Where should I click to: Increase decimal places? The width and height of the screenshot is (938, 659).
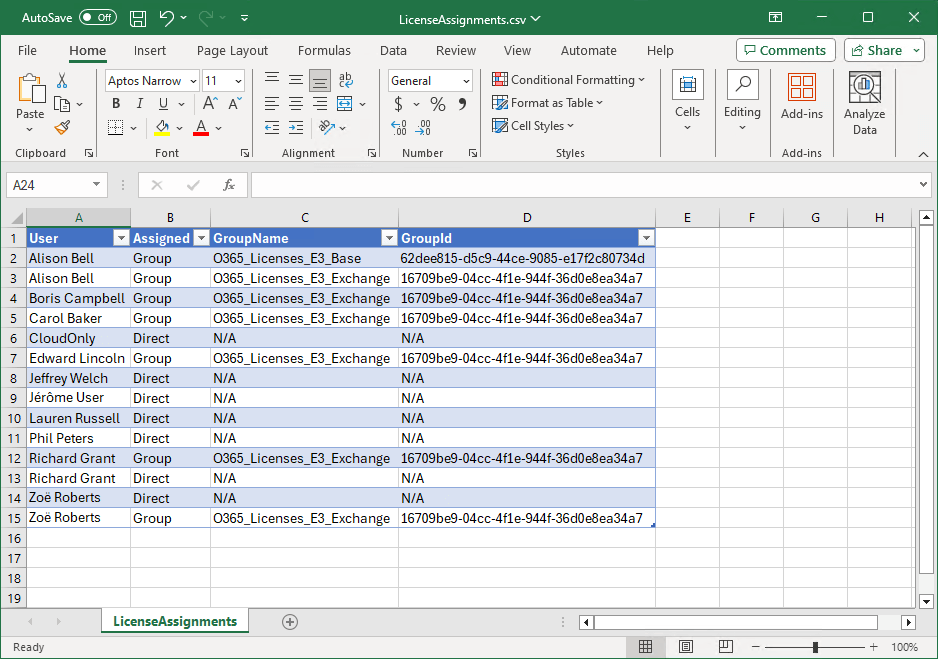coord(398,127)
